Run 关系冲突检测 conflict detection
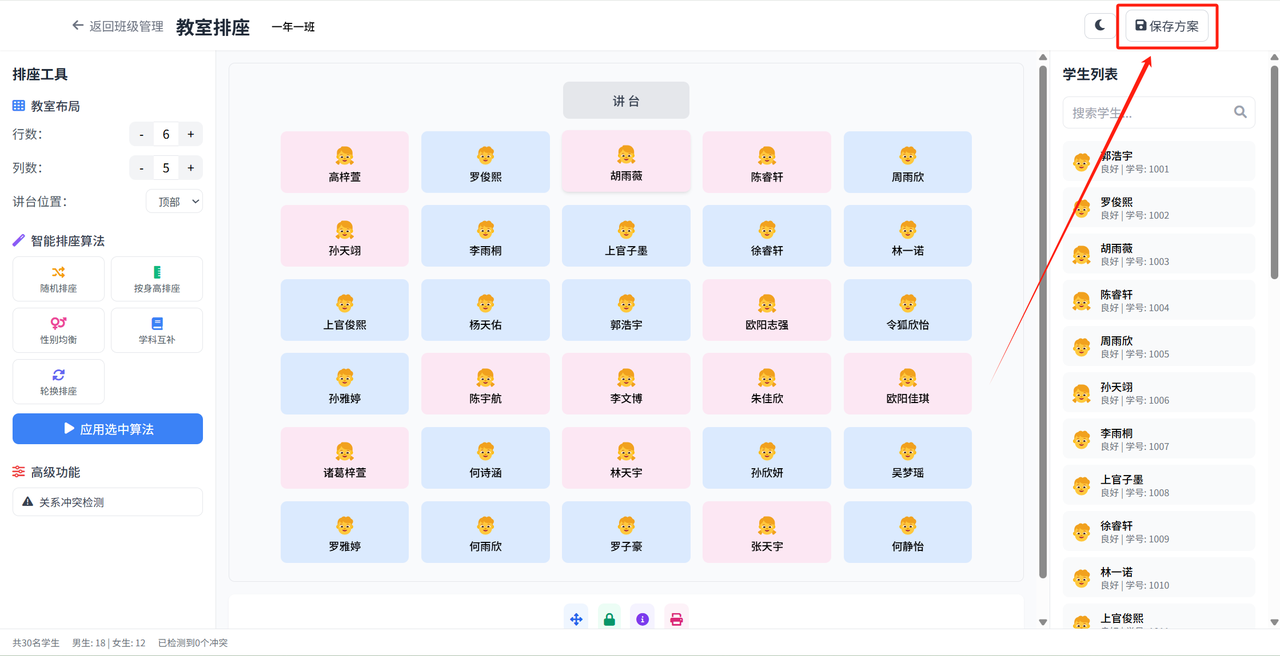Screen dimensions: 1280x656 107,501
